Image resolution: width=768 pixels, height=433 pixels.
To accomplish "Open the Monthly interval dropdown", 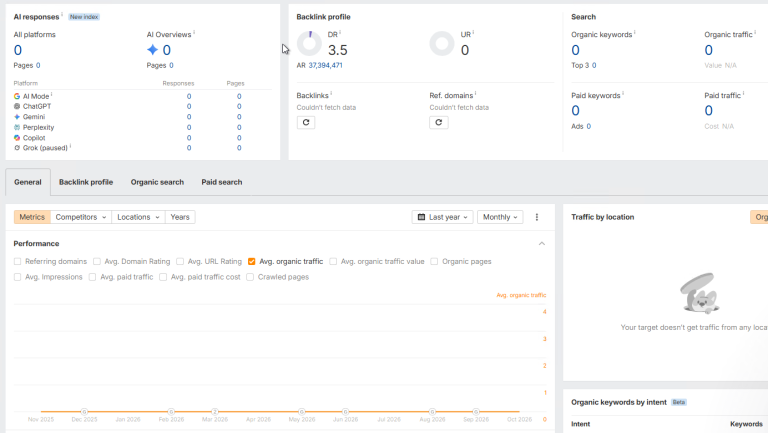I will click(x=500, y=217).
